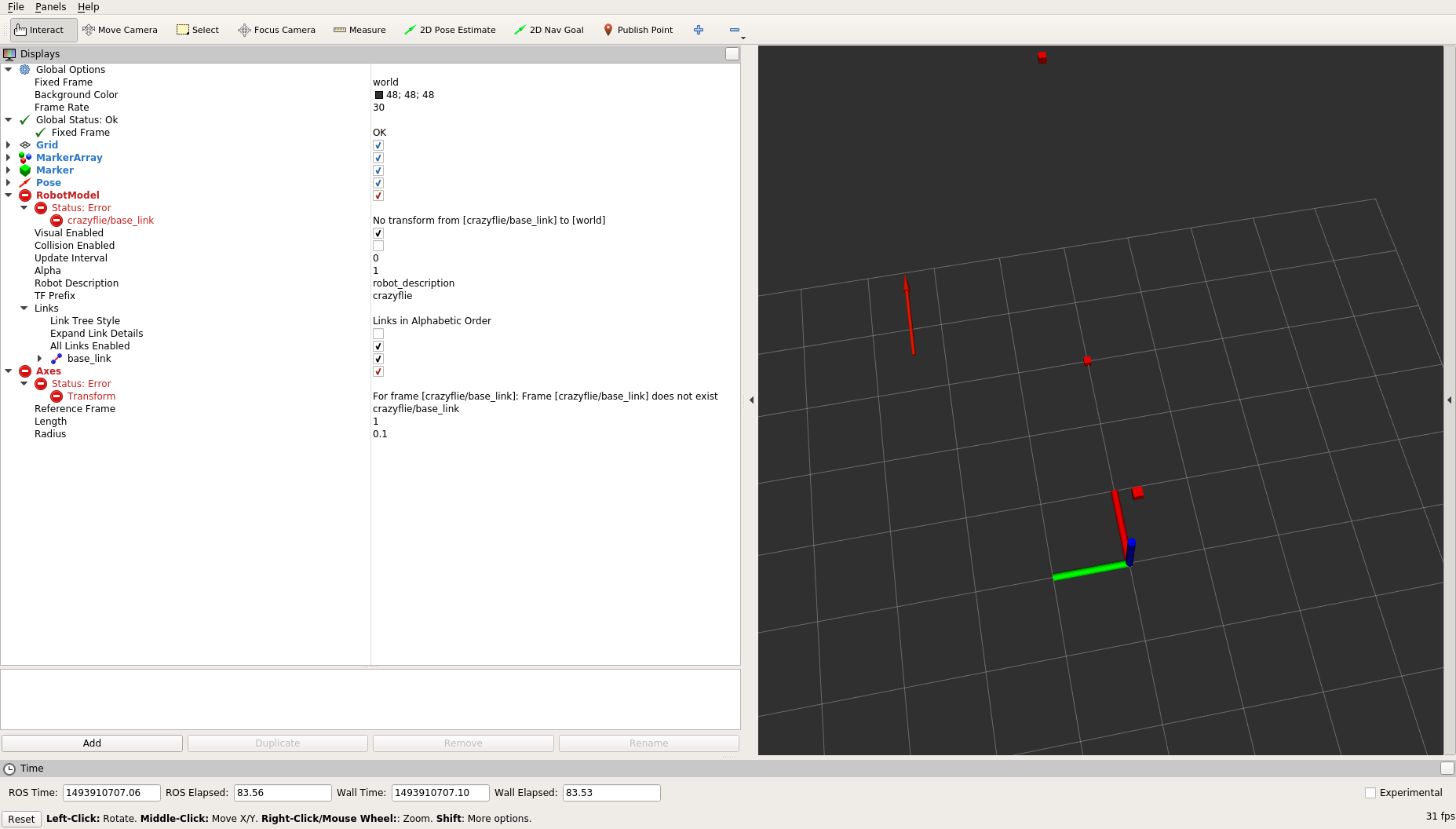The height and width of the screenshot is (829, 1456).
Task: Click the ROS Time field
Action: pos(111,793)
